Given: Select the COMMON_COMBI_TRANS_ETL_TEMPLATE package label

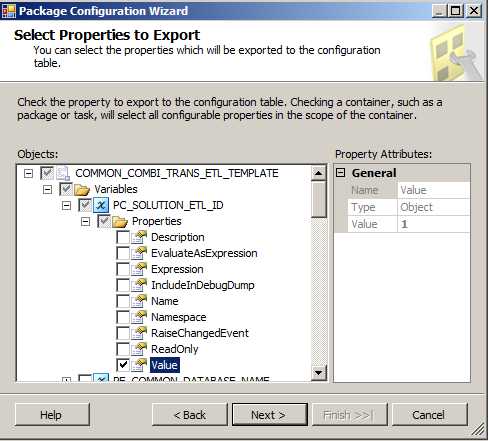Looking at the screenshot, I should (177, 173).
